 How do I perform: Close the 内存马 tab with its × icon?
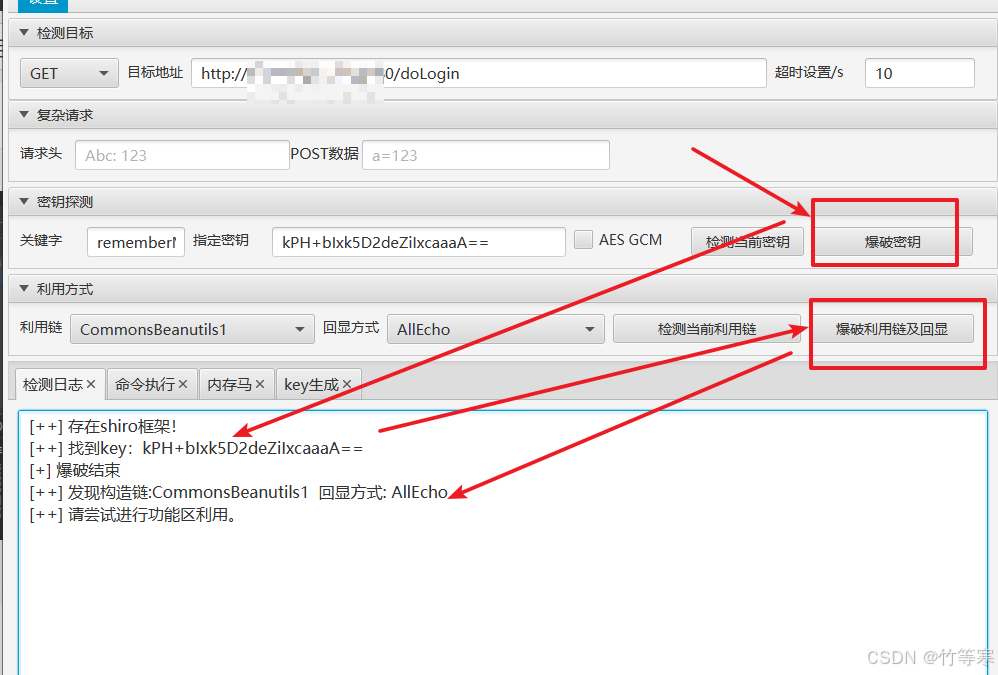(258, 384)
